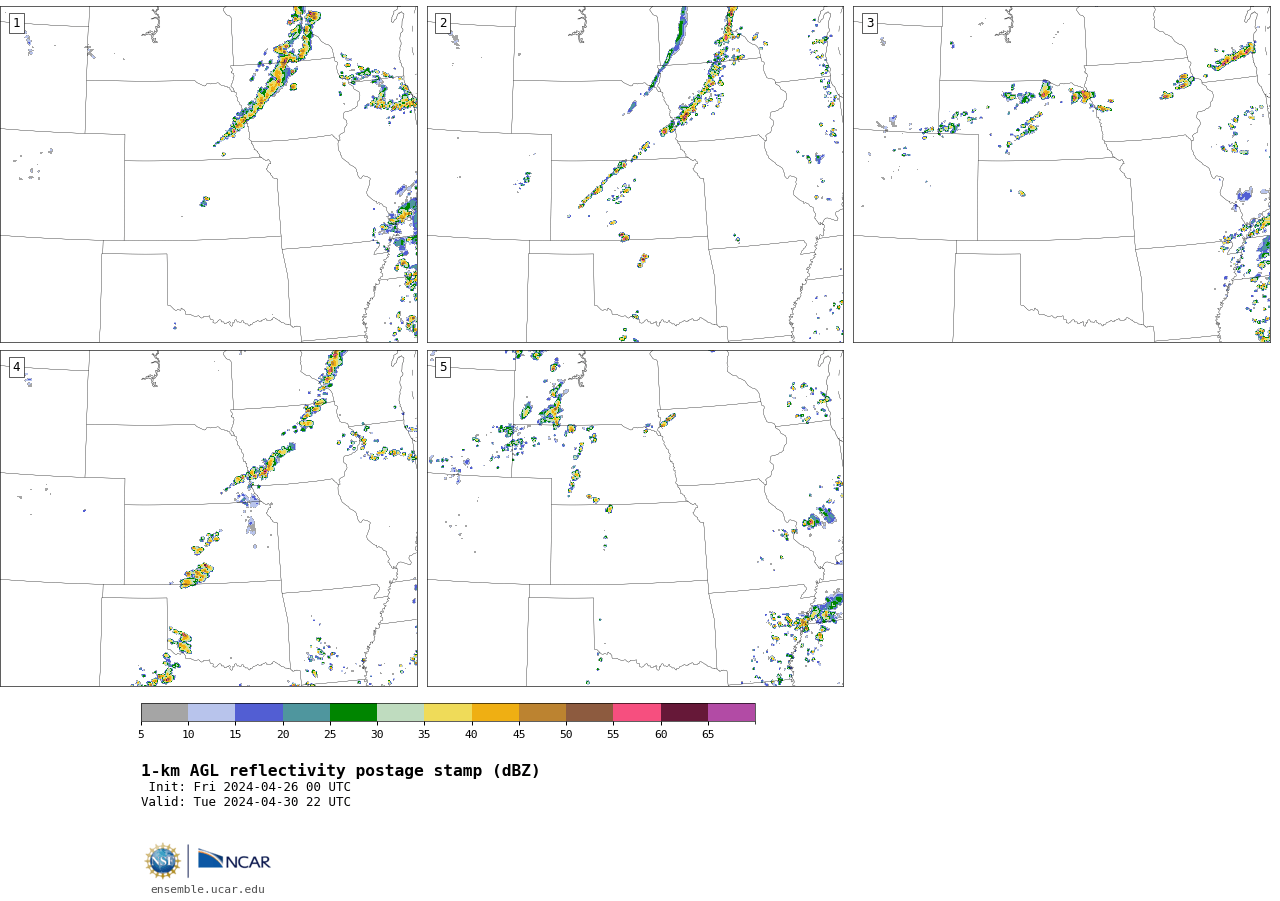Click the panel number label 1

tap(16, 23)
